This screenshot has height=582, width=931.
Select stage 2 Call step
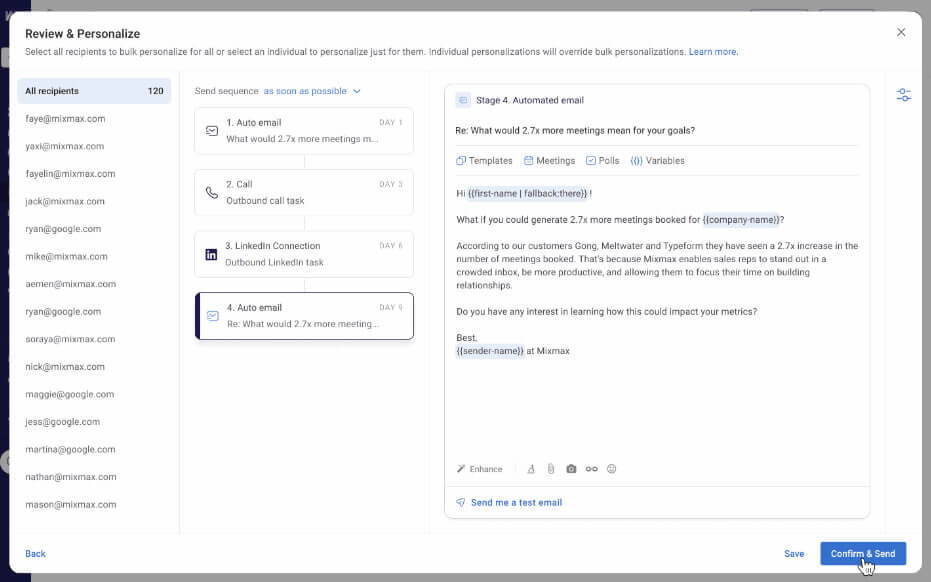click(303, 192)
